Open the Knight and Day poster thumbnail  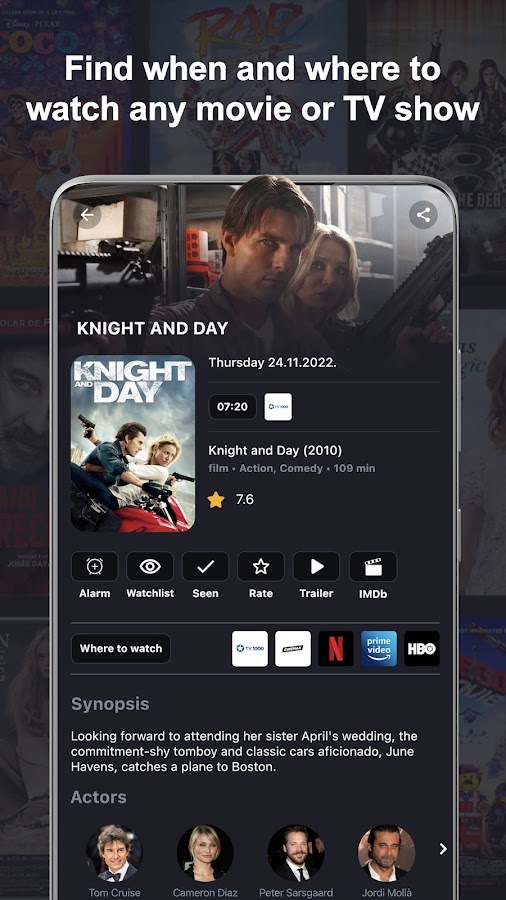coord(133,443)
